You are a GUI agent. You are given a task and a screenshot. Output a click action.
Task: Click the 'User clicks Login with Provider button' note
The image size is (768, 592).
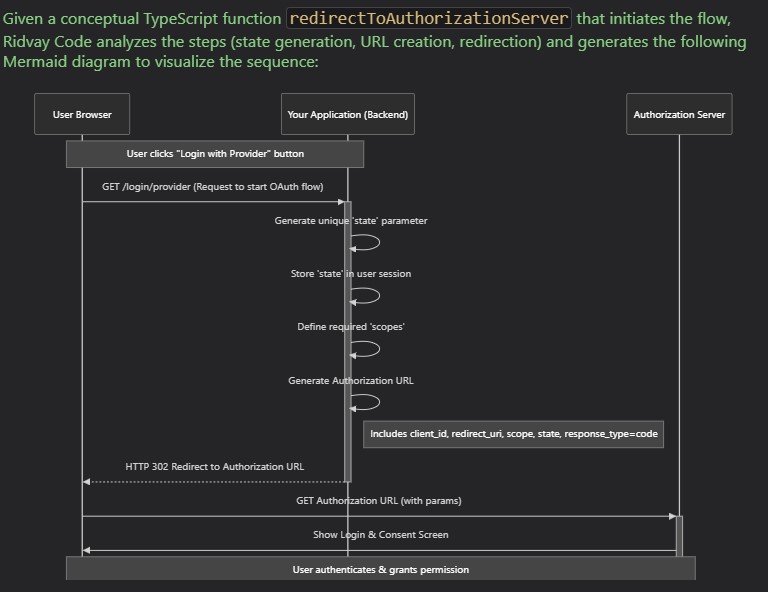click(x=215, y=154)
